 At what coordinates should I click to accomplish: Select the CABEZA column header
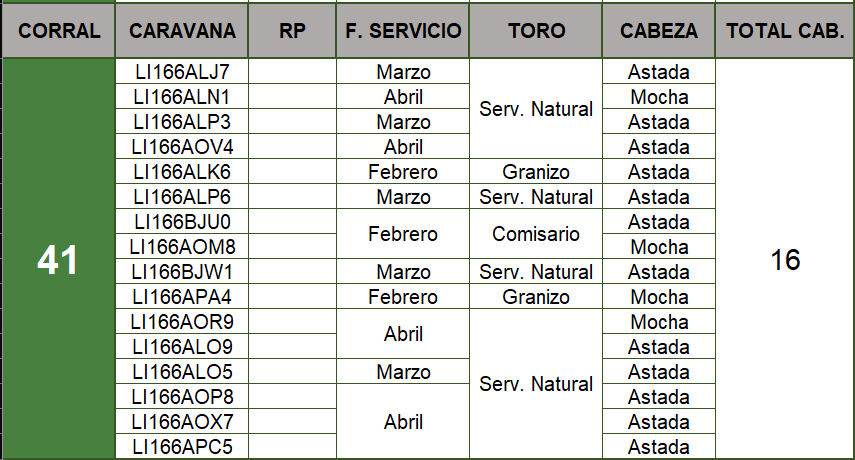[x=658, y=31]
